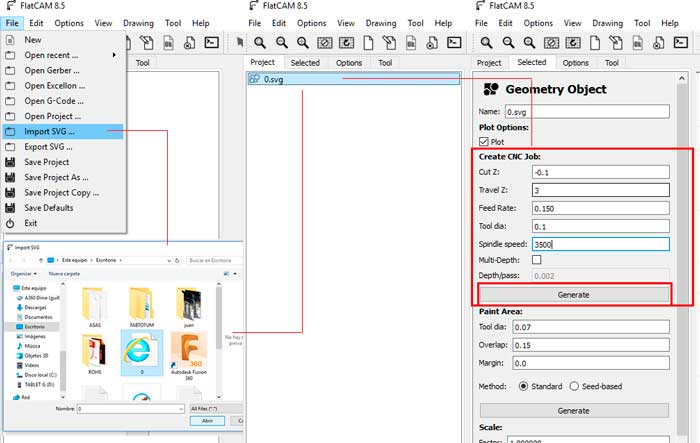Click the Spindle speed input field

[x=600, y=244]
